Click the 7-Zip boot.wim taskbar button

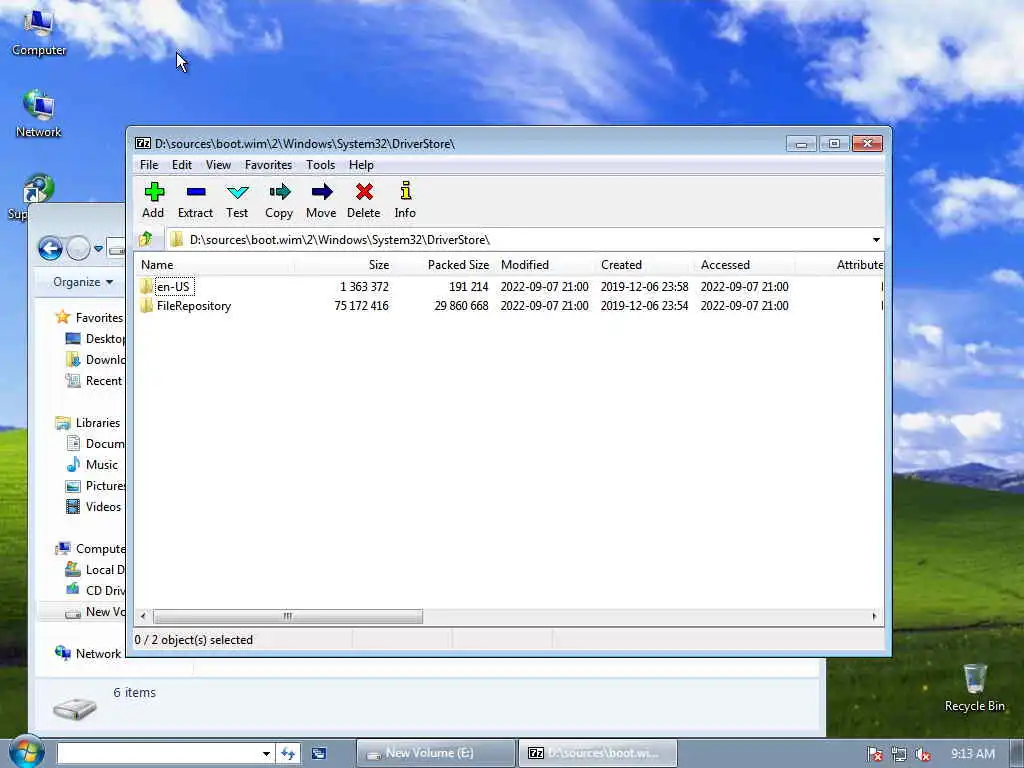[598, 754]
